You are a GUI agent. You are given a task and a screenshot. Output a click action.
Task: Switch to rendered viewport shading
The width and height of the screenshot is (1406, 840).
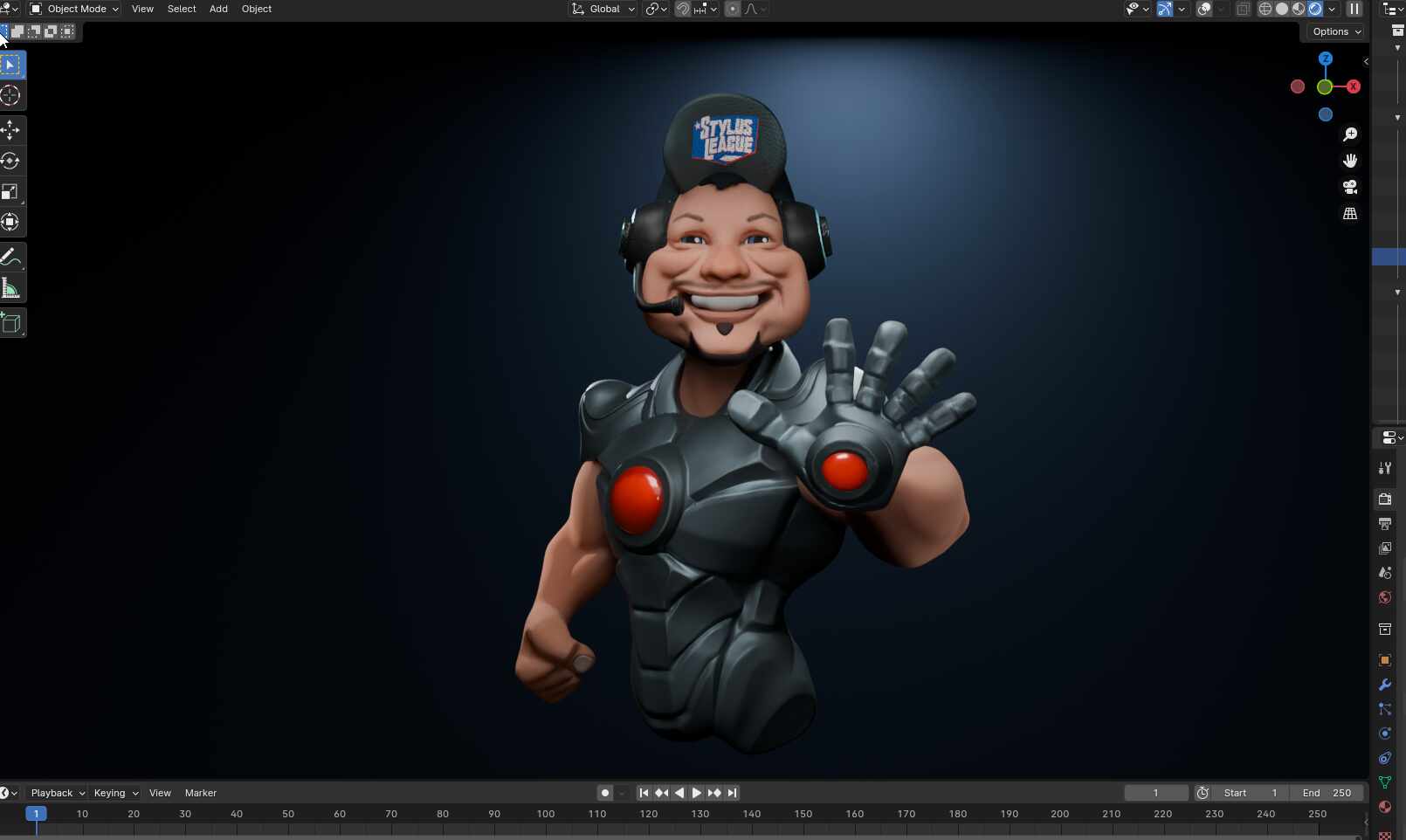(x=1315, y=9)
